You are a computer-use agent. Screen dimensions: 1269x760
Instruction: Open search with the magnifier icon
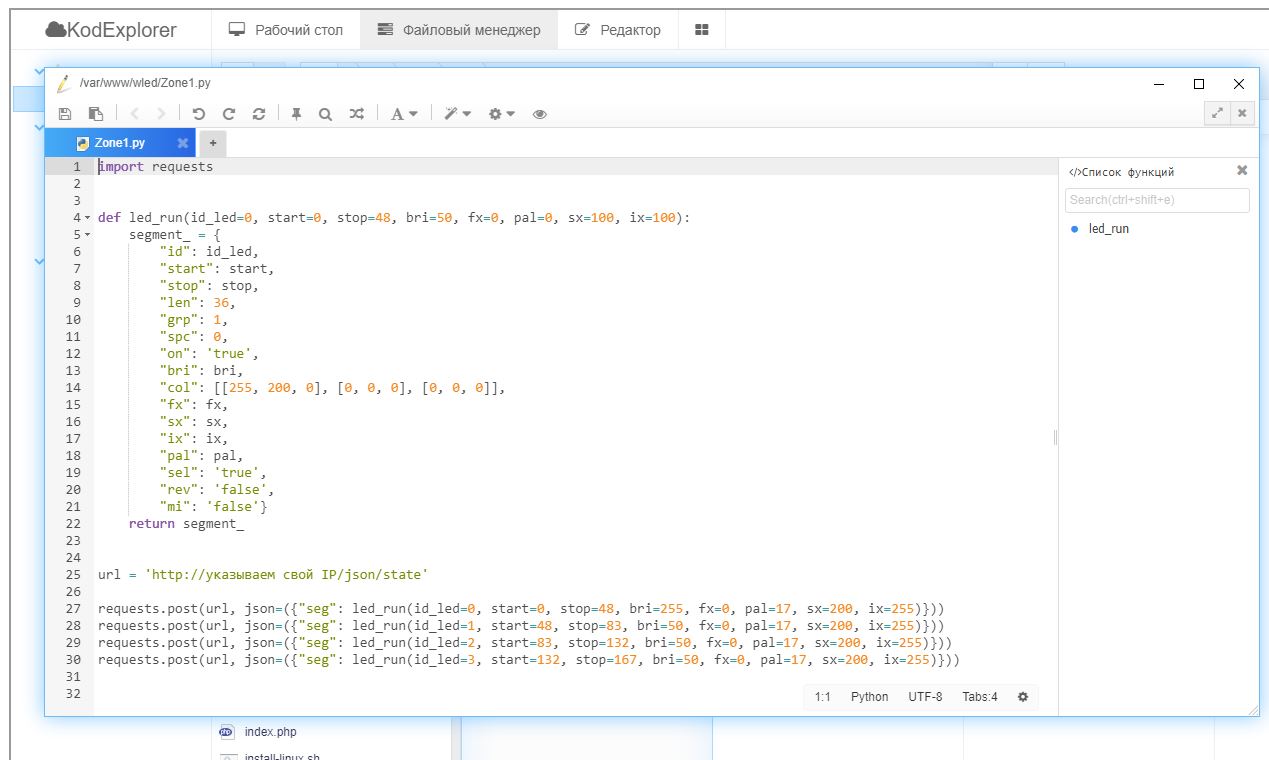point(325,114)
